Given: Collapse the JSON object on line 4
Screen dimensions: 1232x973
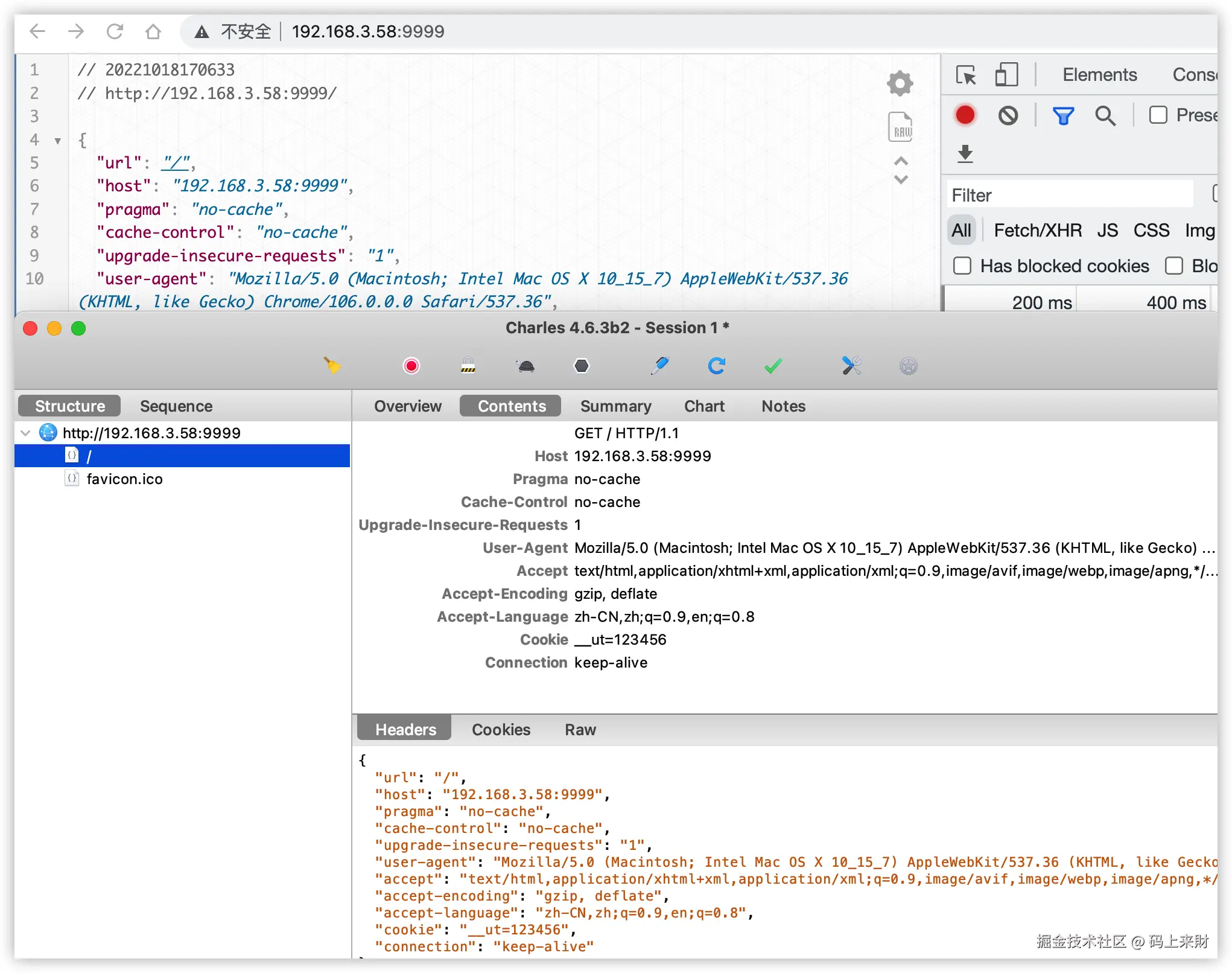Looking at the screenshot, I should (58, 140).
